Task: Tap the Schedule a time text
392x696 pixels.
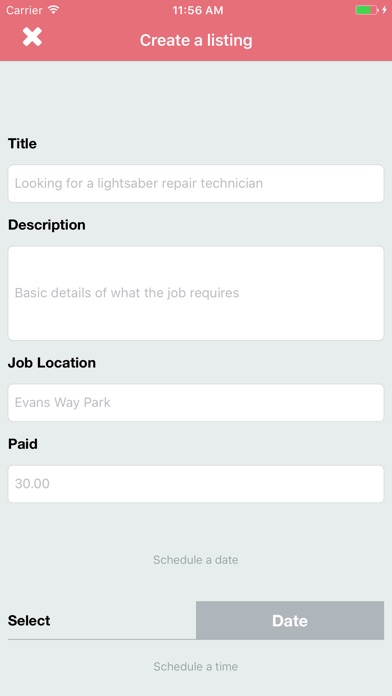Action: [x=196, y=666]
